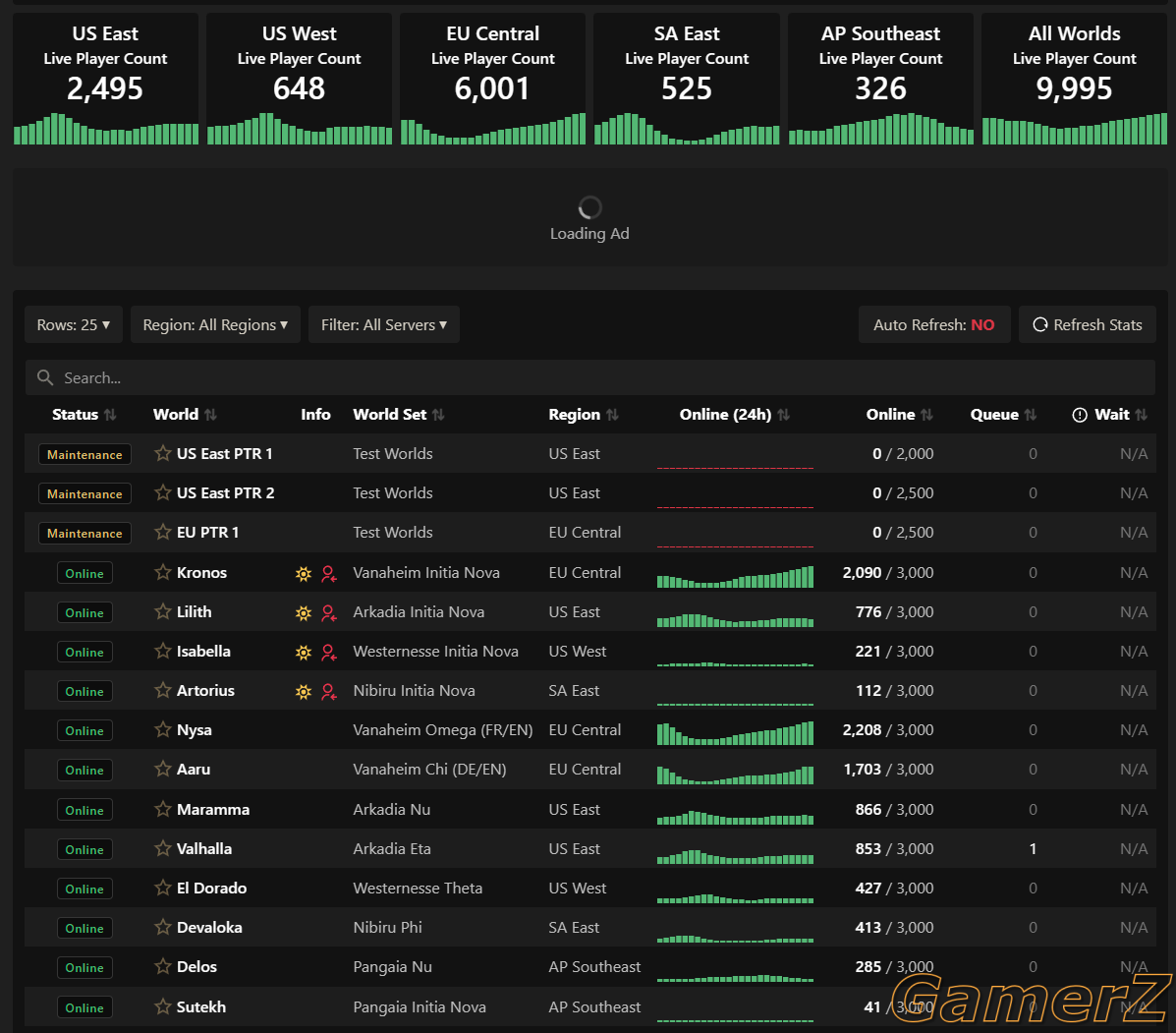This screenshot has height=1033, width=1176.
Task: Sort the table by Queue
Action: pos(1003,414)
